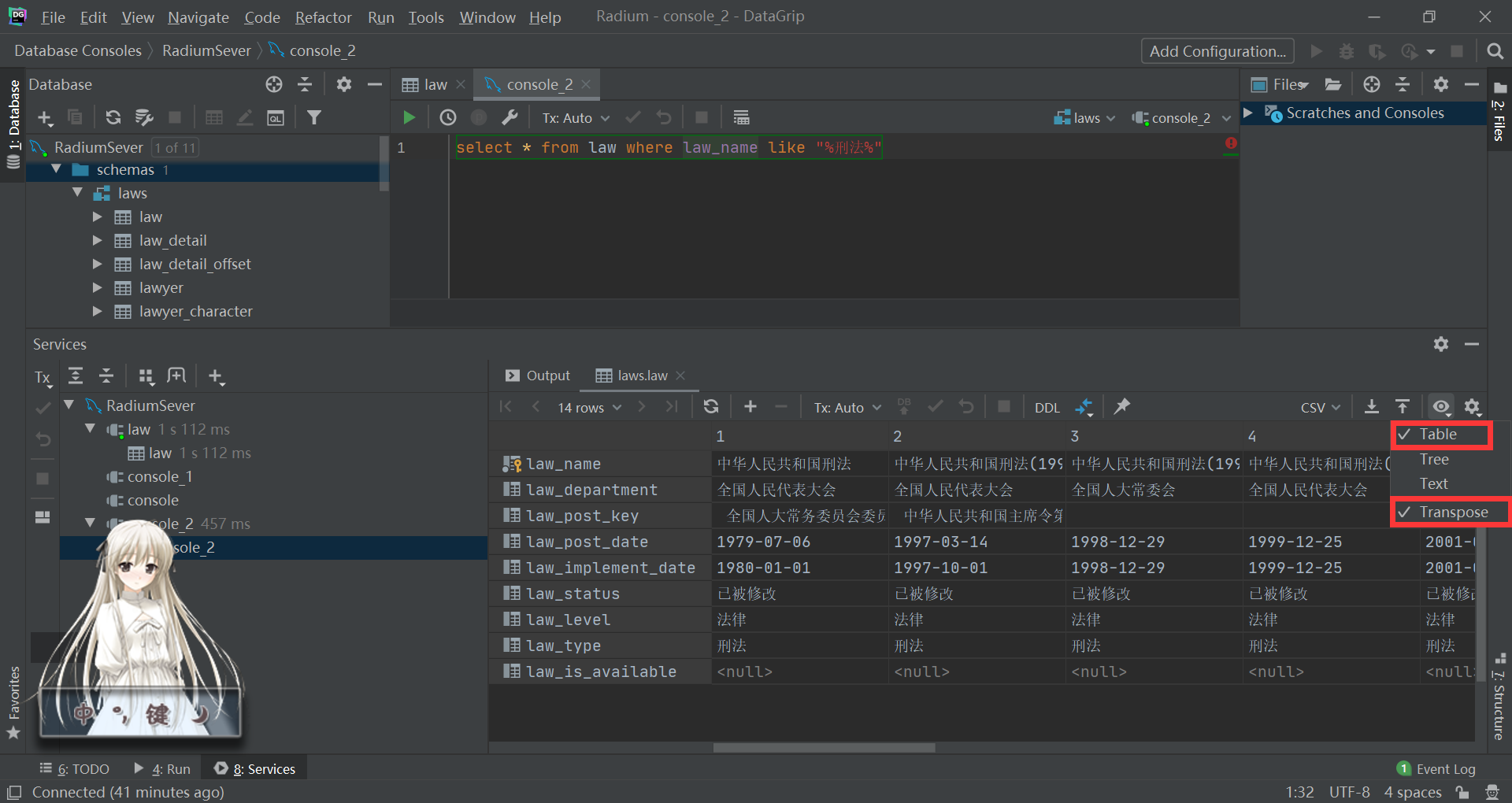This screenshot has width=1512, height=803.
Task: Click filter icon in Database toolbar
Action: tap(314, 117)
